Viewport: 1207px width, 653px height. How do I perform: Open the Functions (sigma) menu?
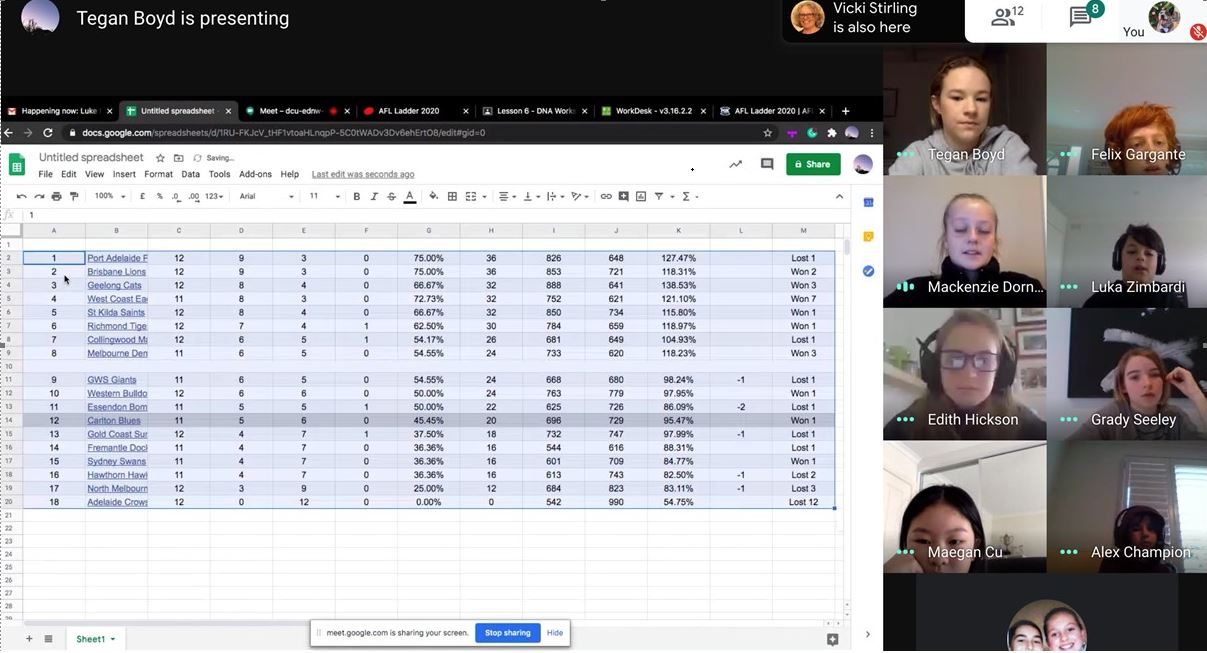[689, 196]
